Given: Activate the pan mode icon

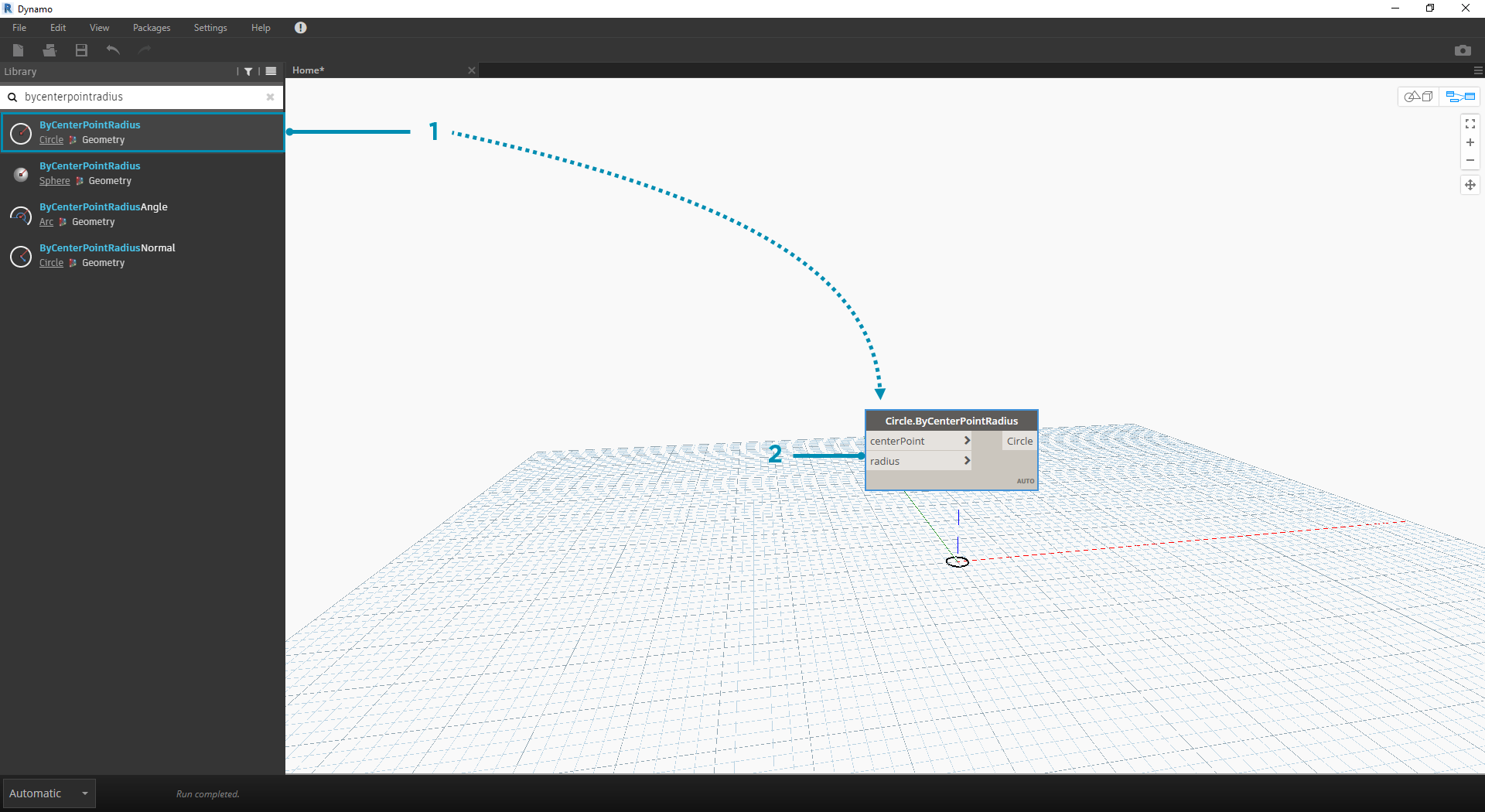Looking at the screenshot, I should [x=1470, y=185].
